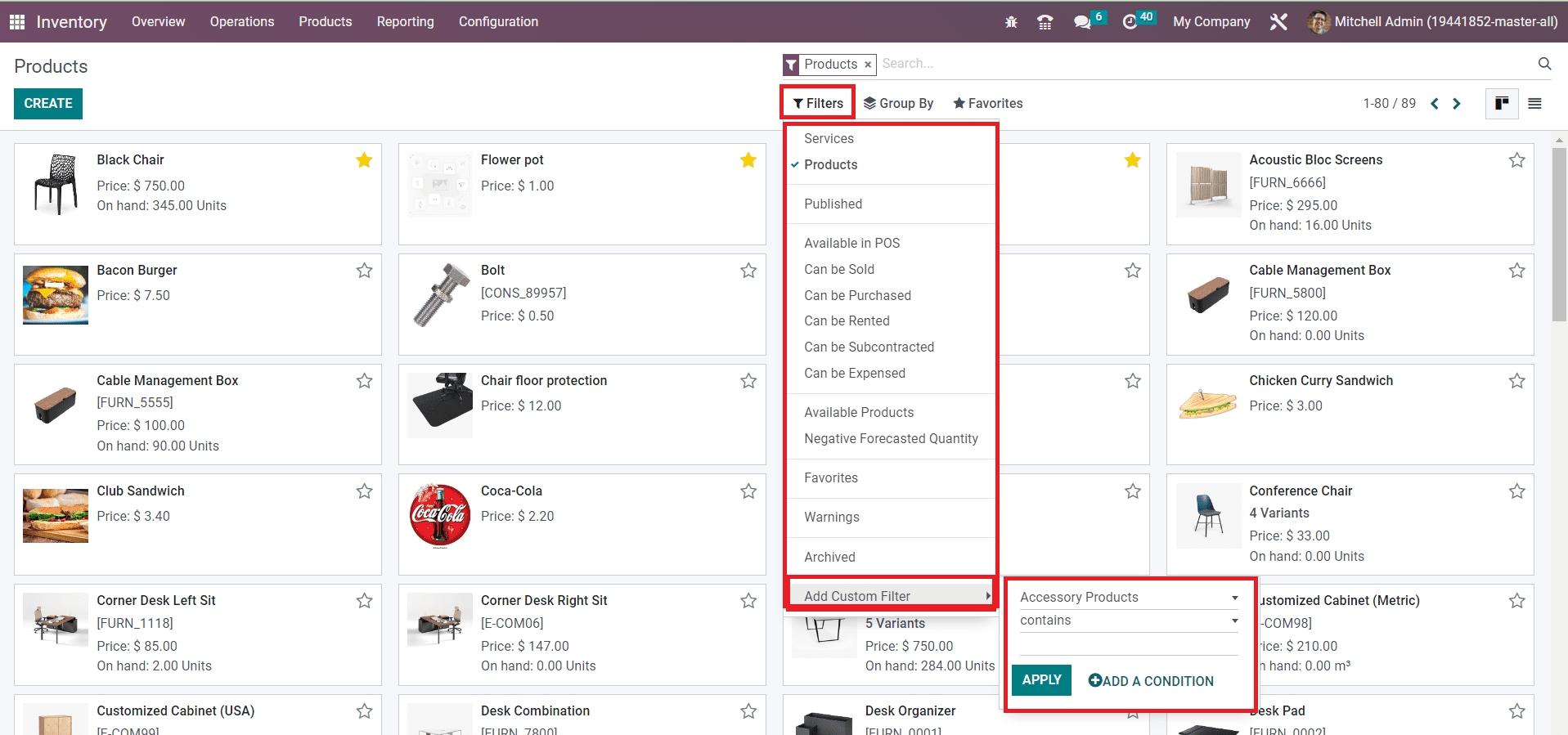Screen dimensions: 1568x735
Task: Click the search magnifier icon
Action: pyautogui.click(x=1544, y=64)
